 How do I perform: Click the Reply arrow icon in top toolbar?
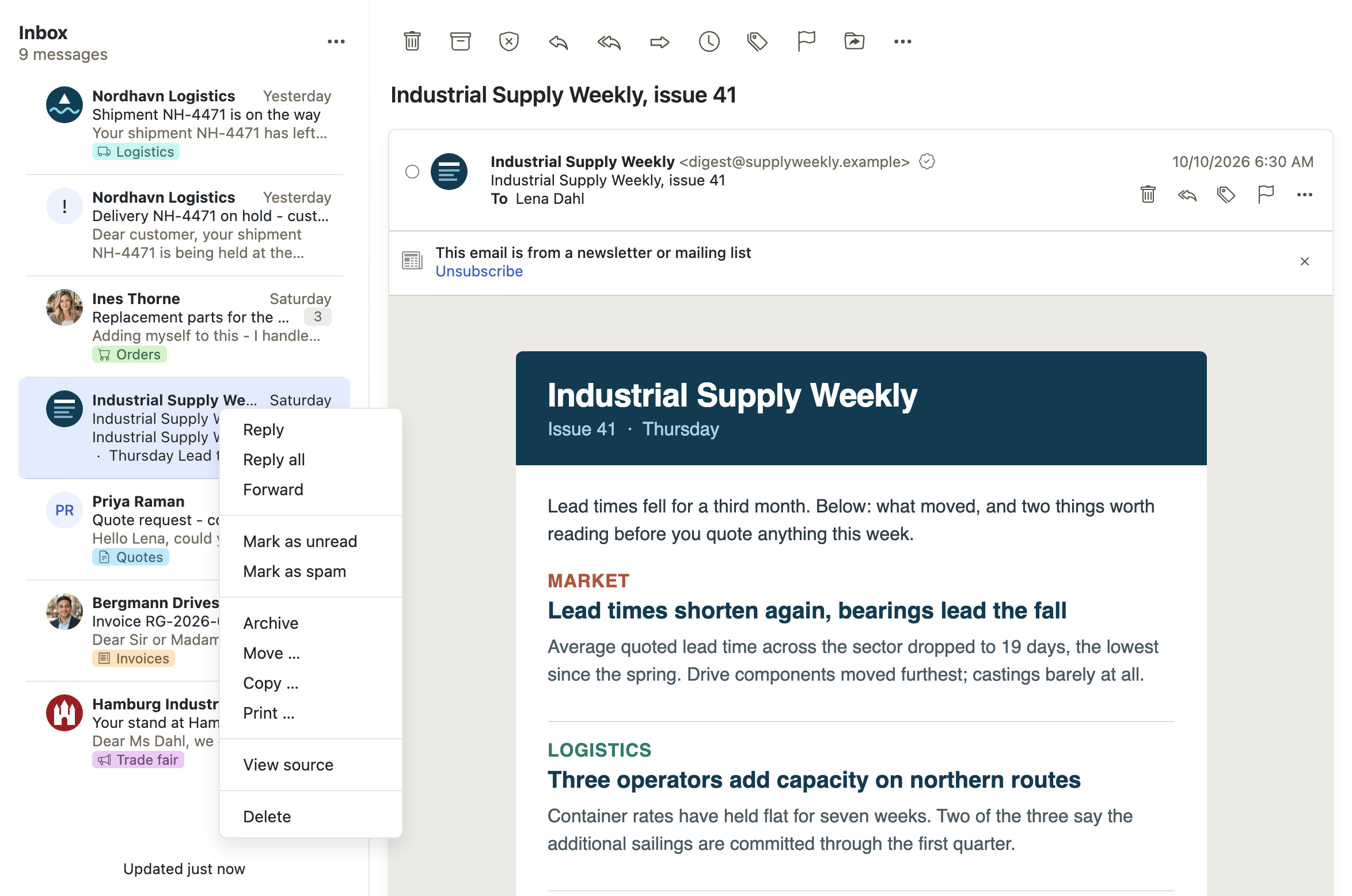[x=558, y=41]
